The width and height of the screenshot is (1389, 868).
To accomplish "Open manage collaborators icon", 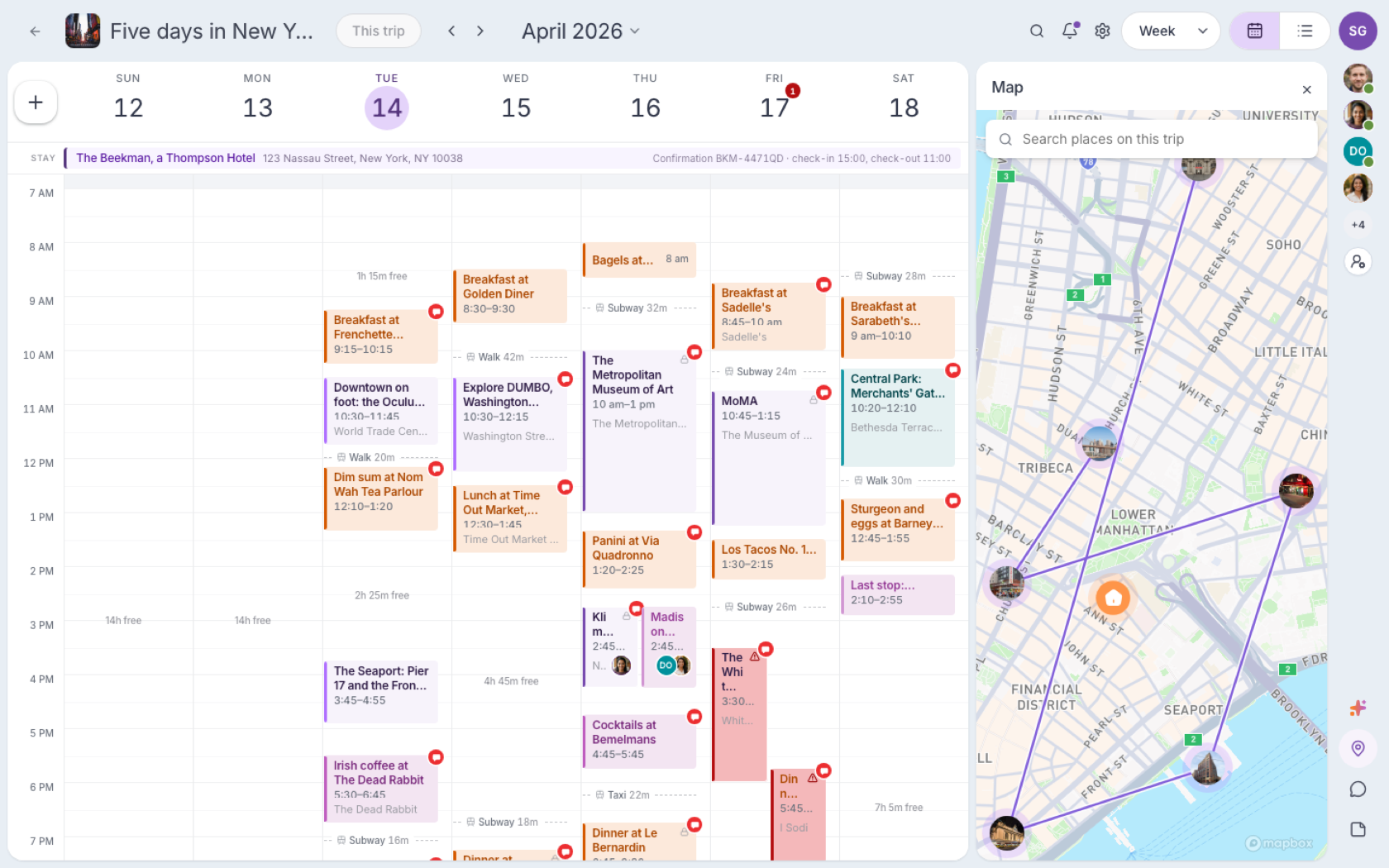I will click(1358, 262).
